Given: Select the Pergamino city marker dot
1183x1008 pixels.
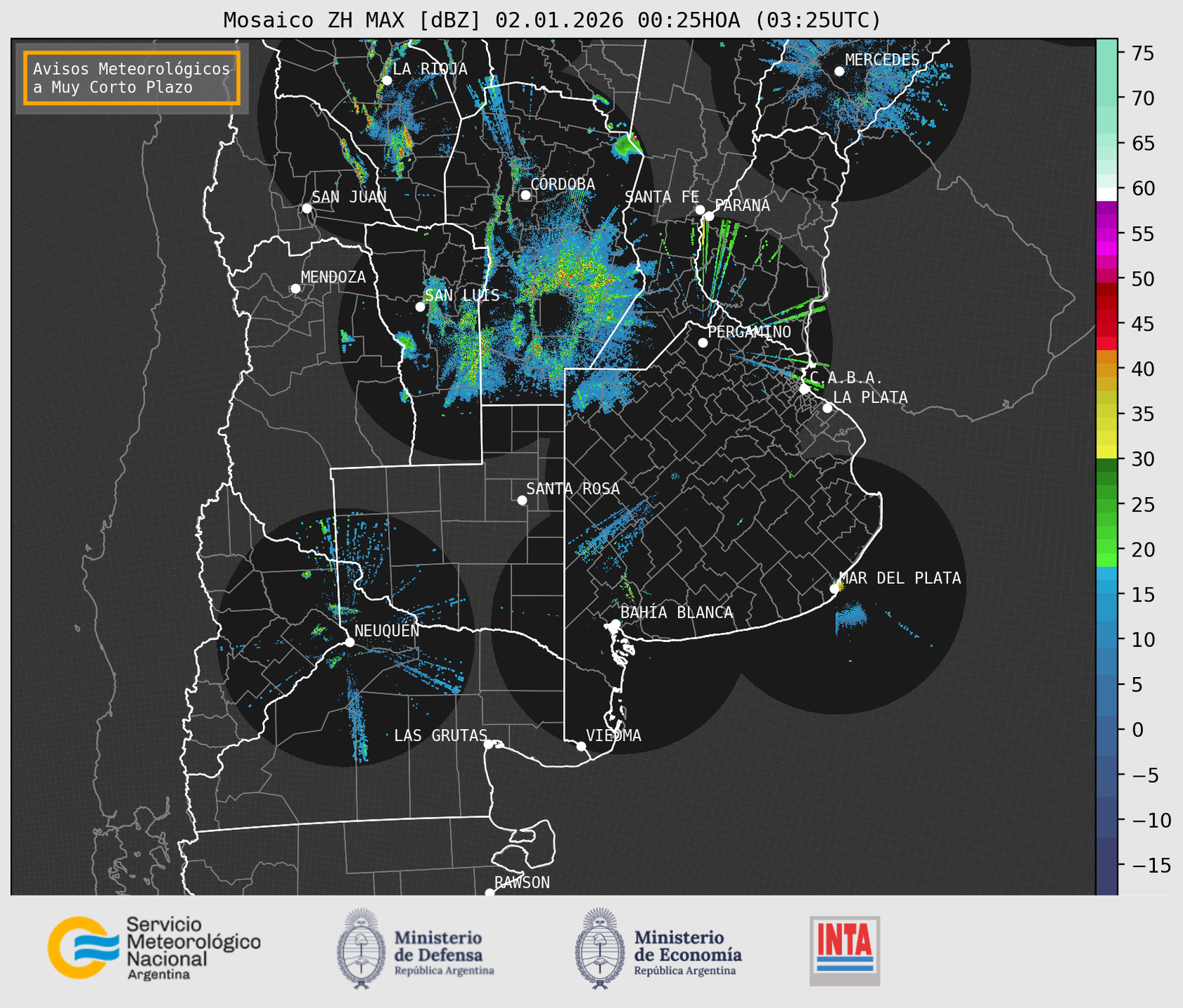Looking at the screenshot, I should pos(703,343).
